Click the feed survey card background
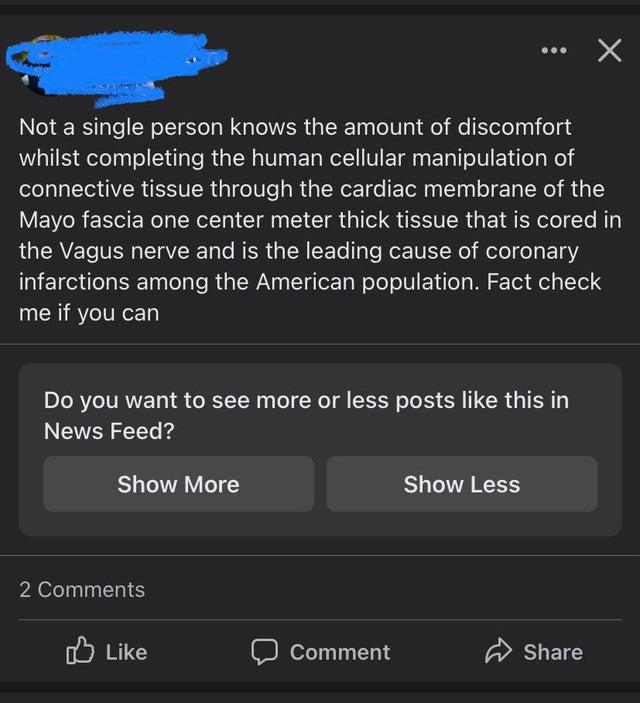This screenshot has height=703, width=640. pos(320,450)
